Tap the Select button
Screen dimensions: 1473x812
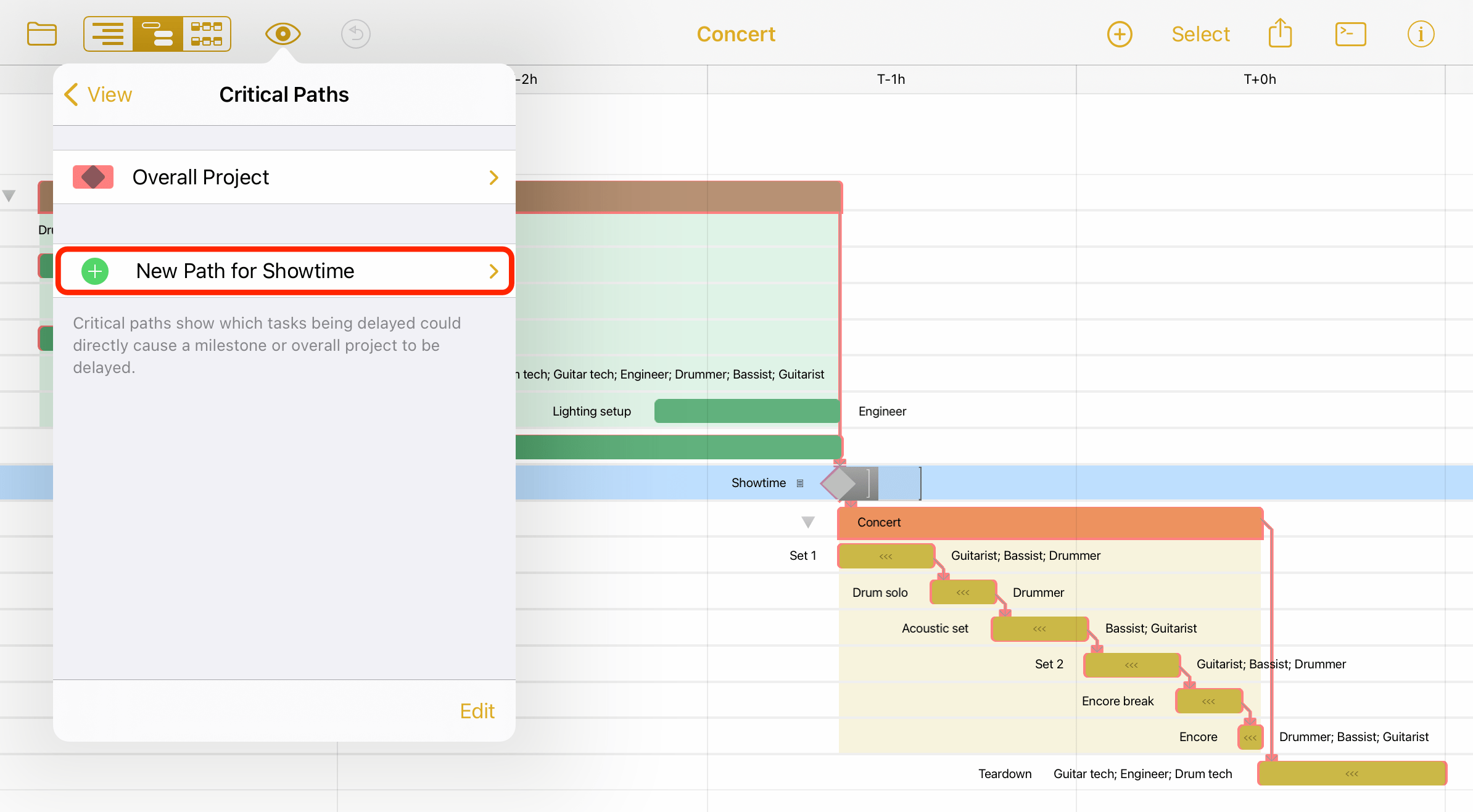click(1200, 34)
